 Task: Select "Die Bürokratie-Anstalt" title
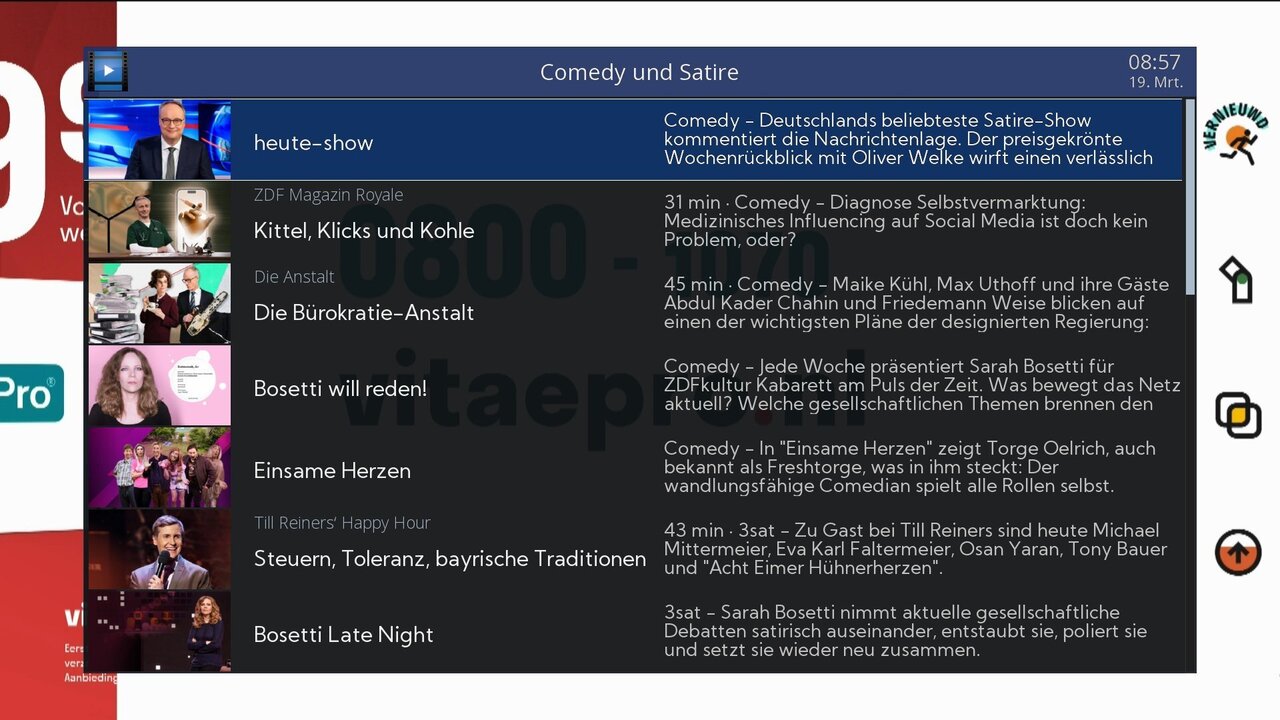pyautogui.click(x=364, y=313)
